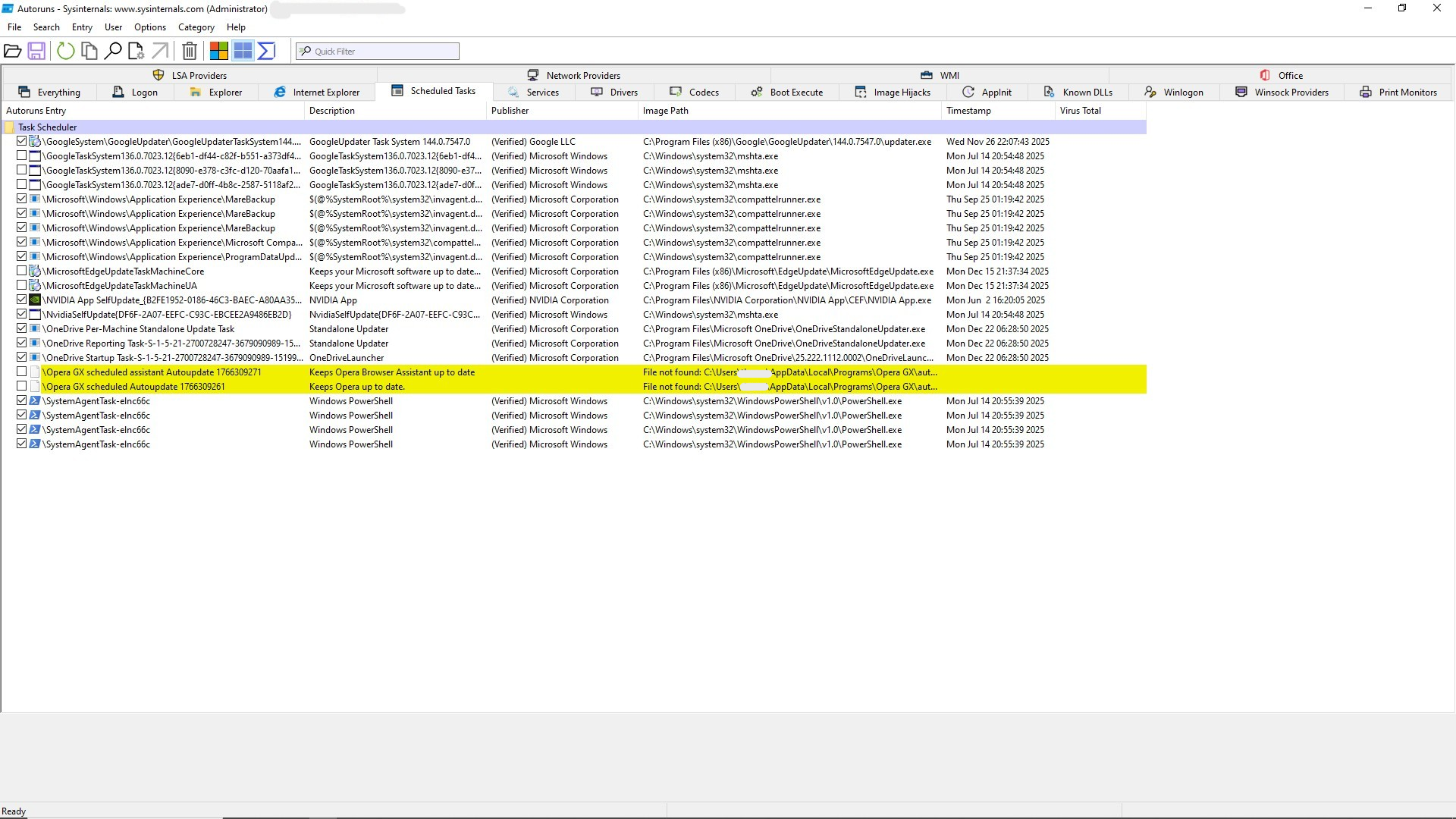Image resolution: width=1456 pixels, height=819 pixels.
Task: Click the Delete trash can icon
Action: tap(190, 51)
